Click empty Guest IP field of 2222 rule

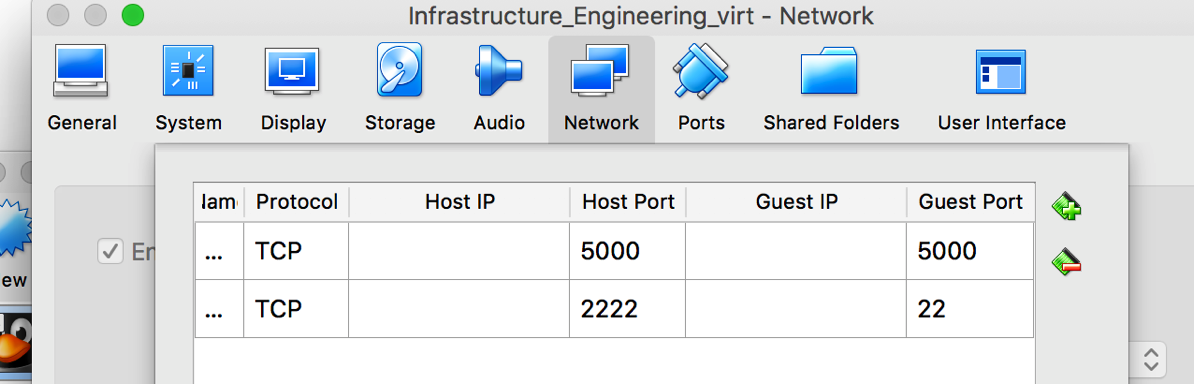[796, 308]
